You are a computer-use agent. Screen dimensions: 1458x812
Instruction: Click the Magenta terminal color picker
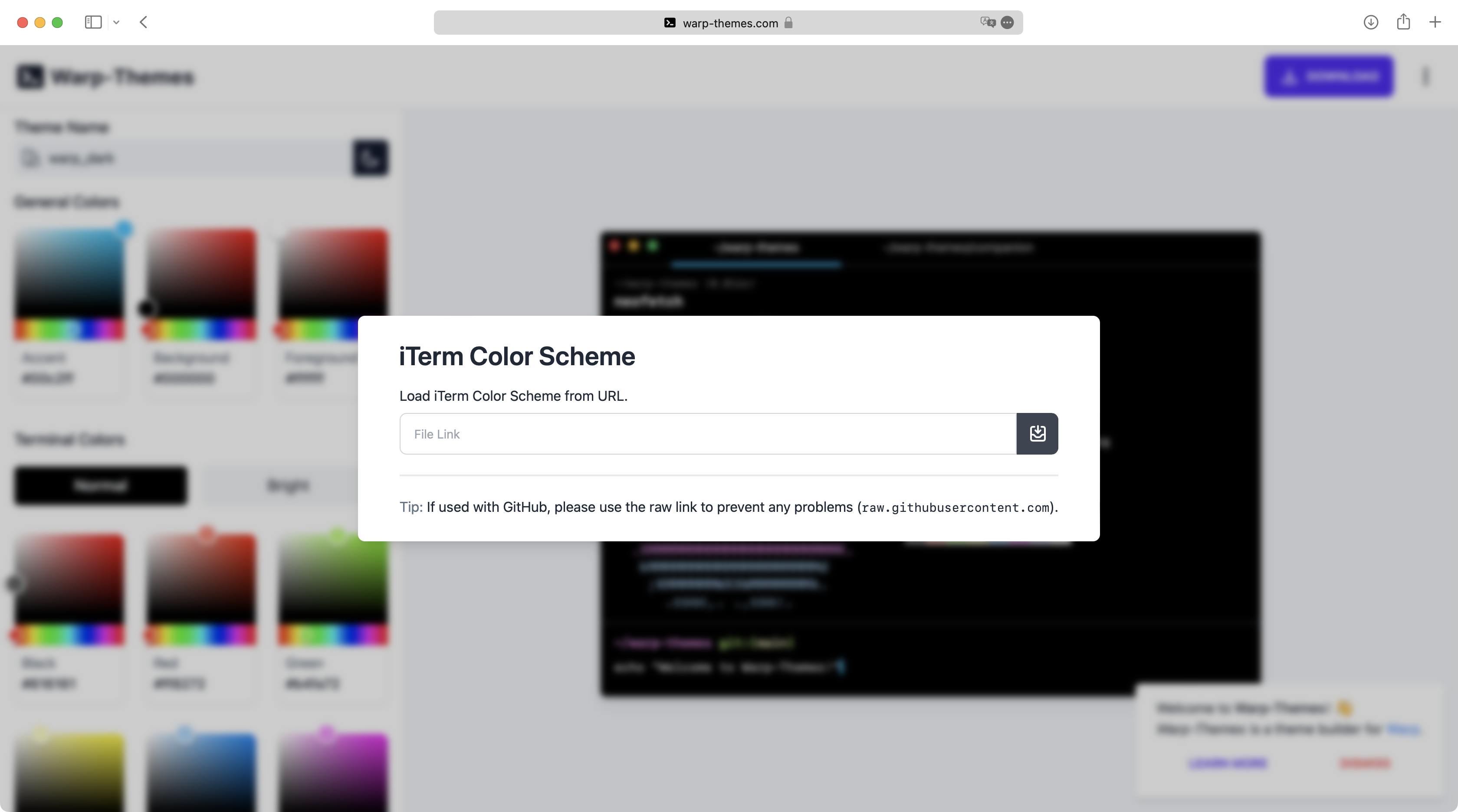[333, 773]
